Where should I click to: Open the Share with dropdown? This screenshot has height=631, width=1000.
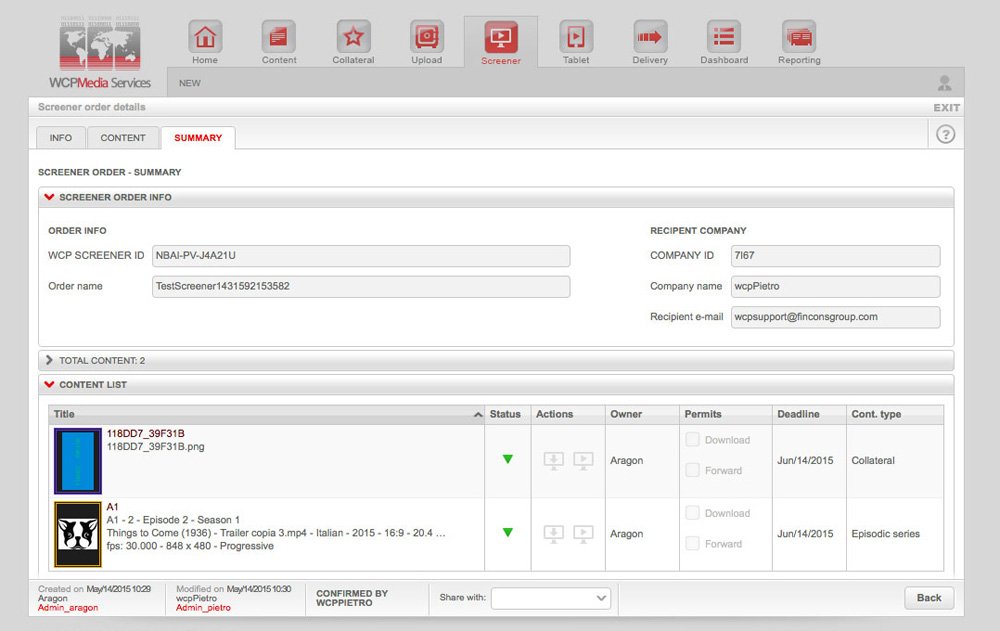[551, 598]
